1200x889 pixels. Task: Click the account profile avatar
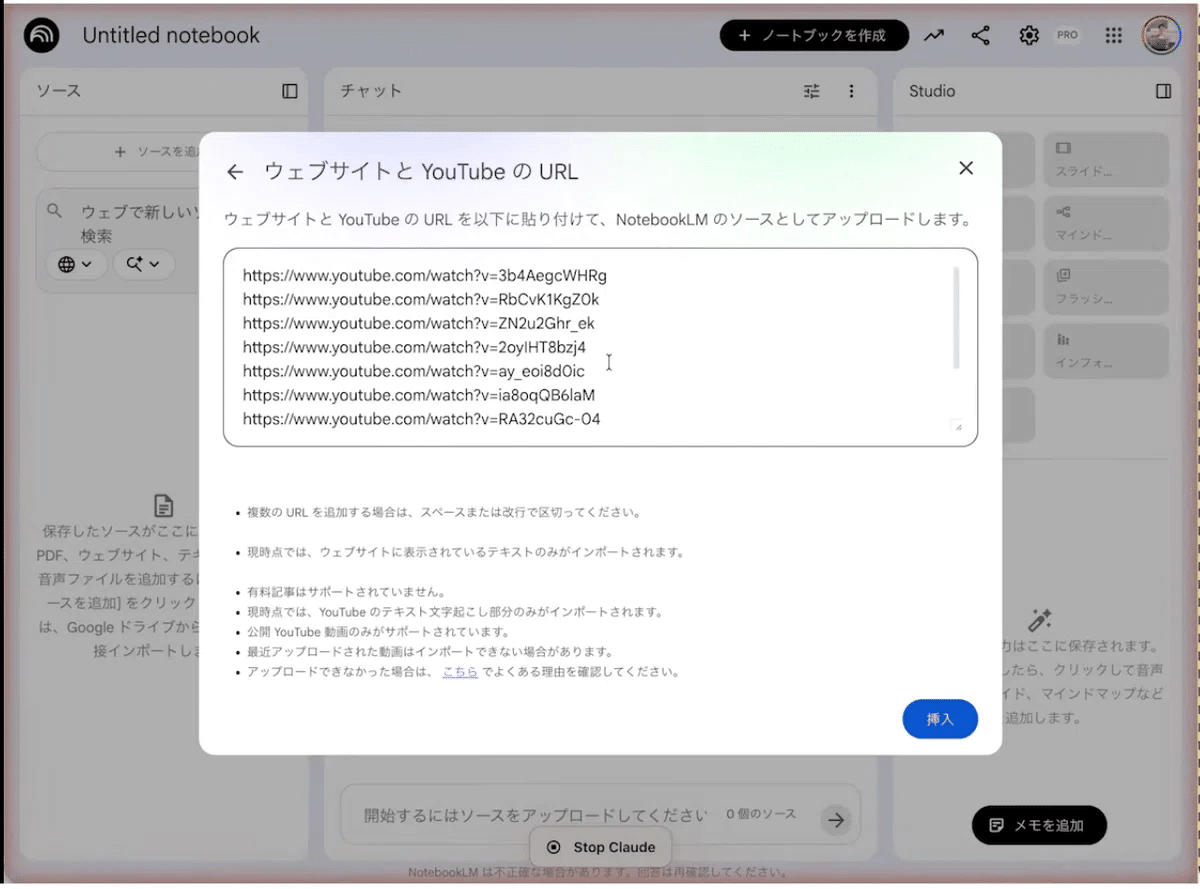(x=1162, y=35)
